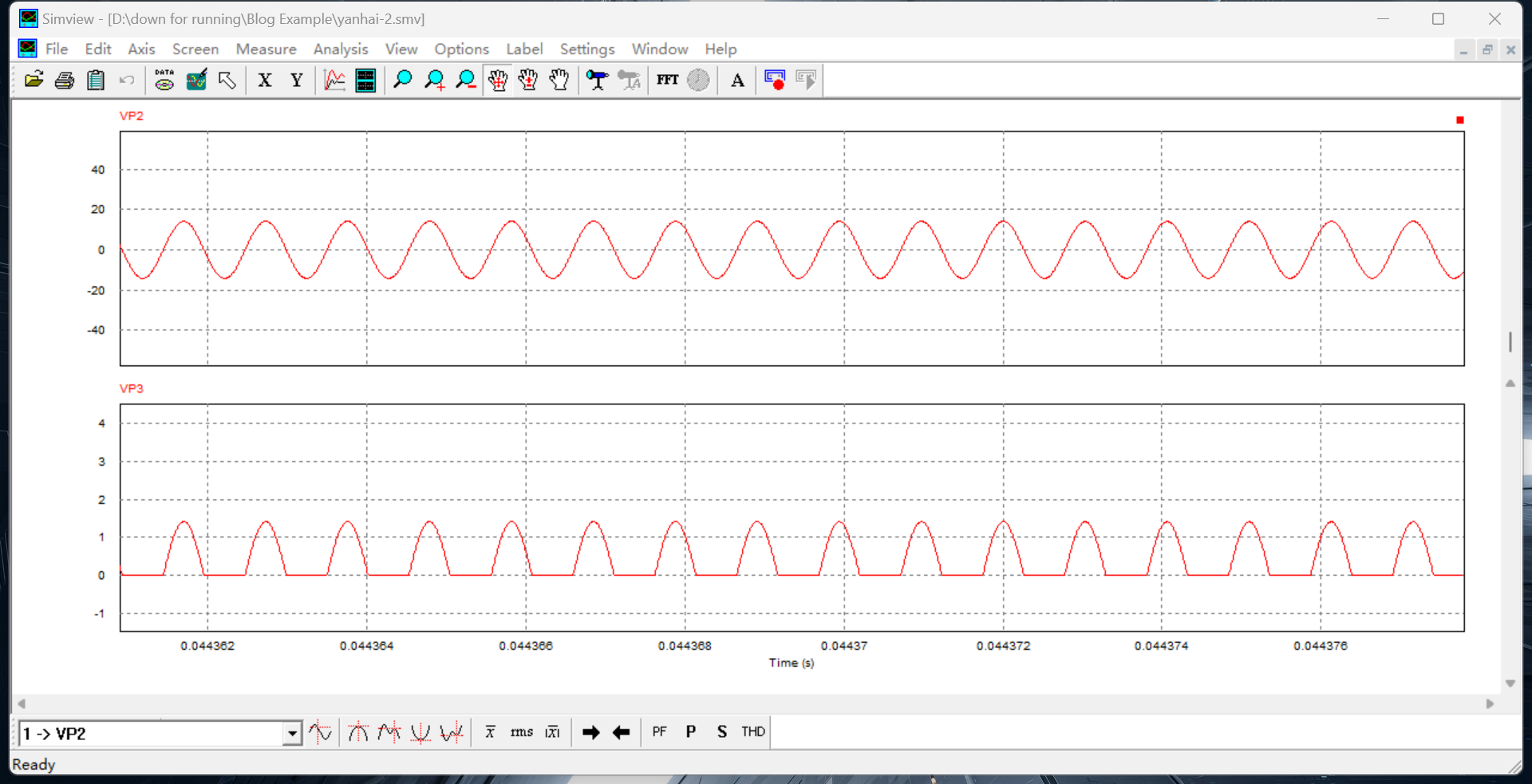This screenshot has width=1532, height=784.
Task: Click the greyed telescope label icon
Action: point(629,80)
